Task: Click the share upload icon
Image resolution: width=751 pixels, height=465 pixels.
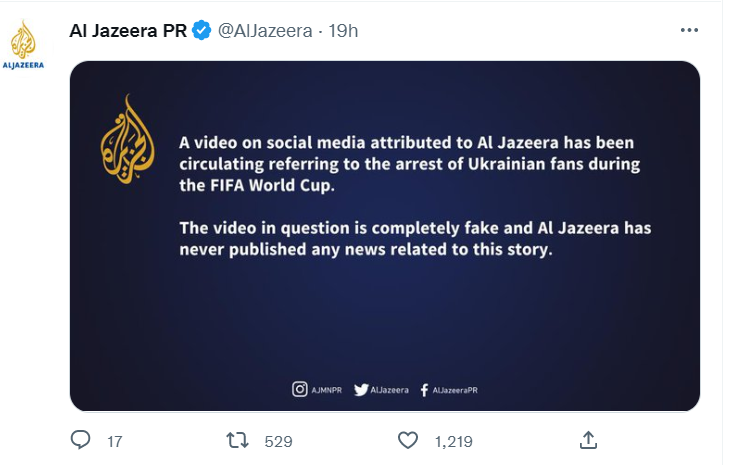Action: pyautogui.click(x=588, y=440)
